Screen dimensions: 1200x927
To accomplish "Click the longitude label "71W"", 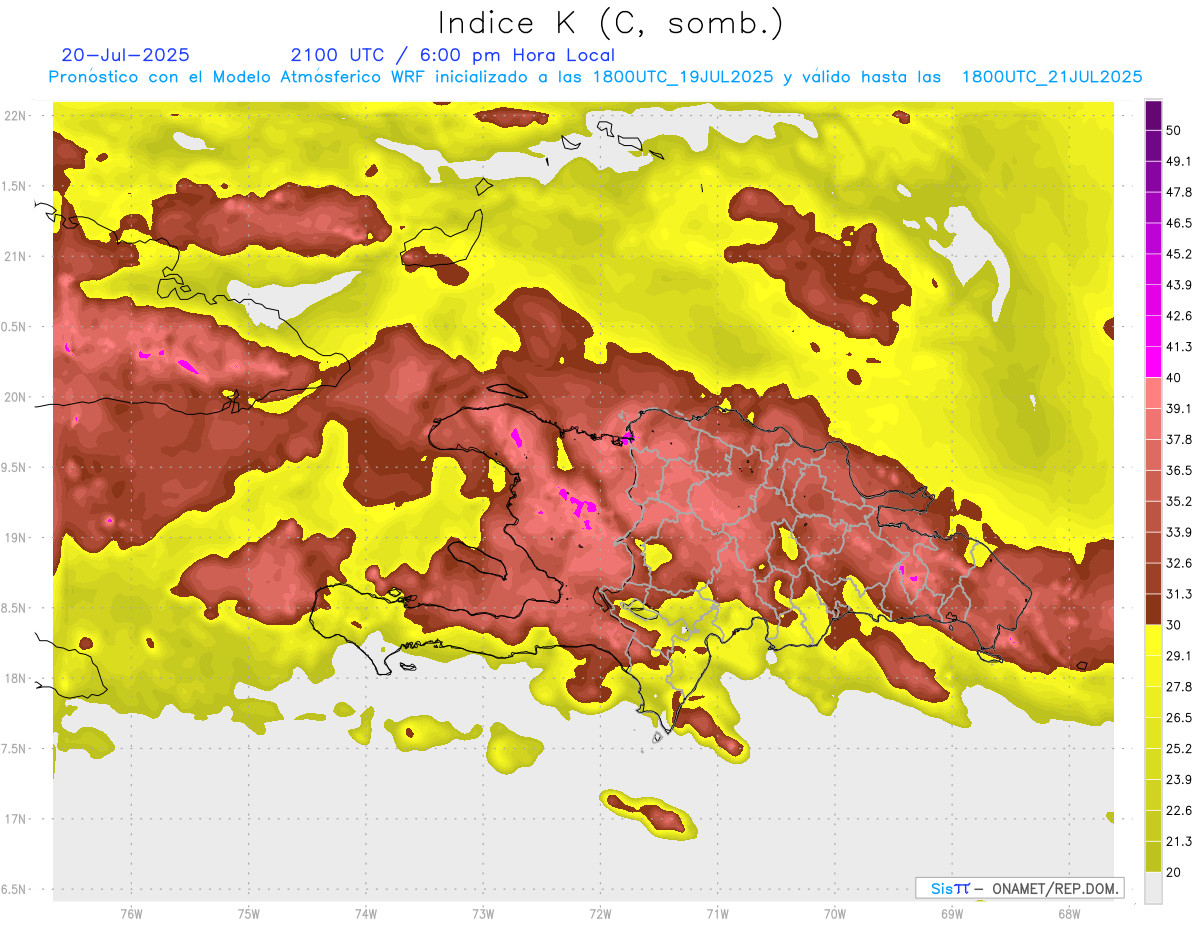I will pos(717,914).
